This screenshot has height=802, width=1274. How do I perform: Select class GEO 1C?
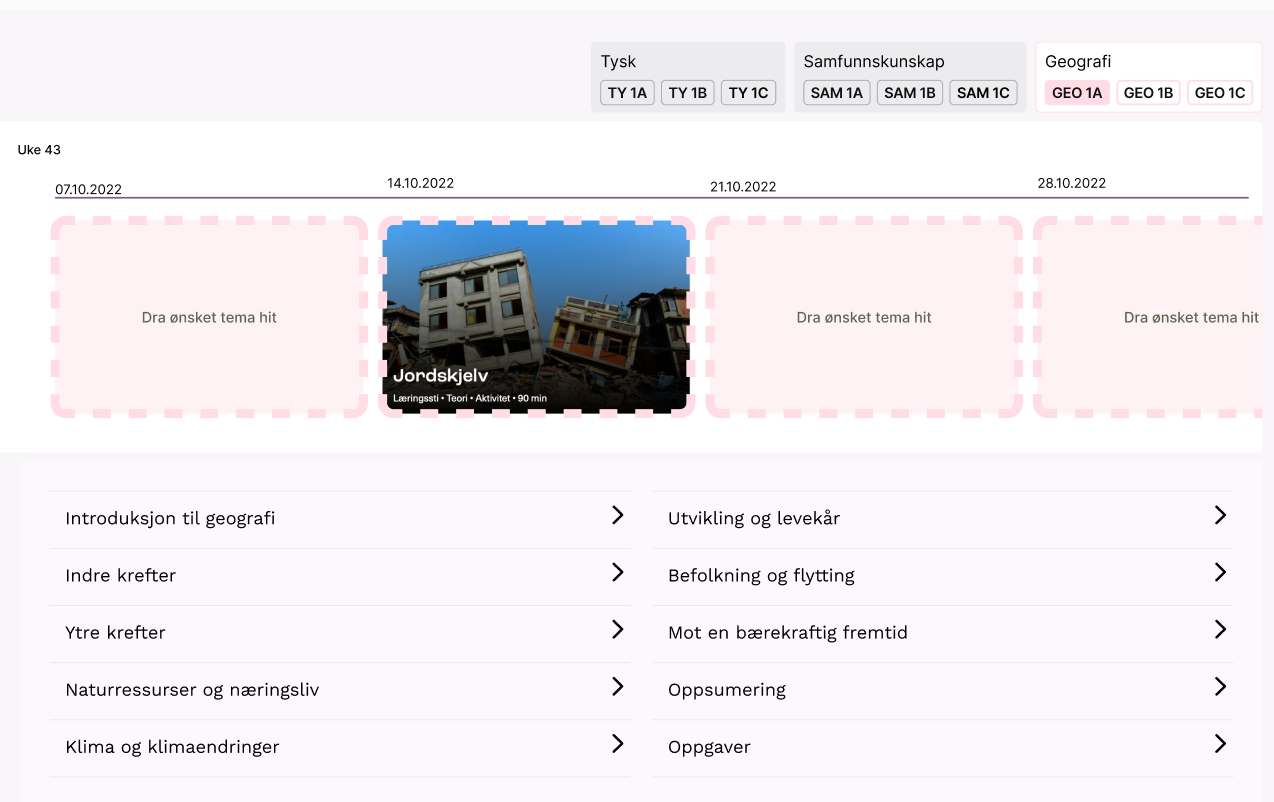pos(1220,93)
